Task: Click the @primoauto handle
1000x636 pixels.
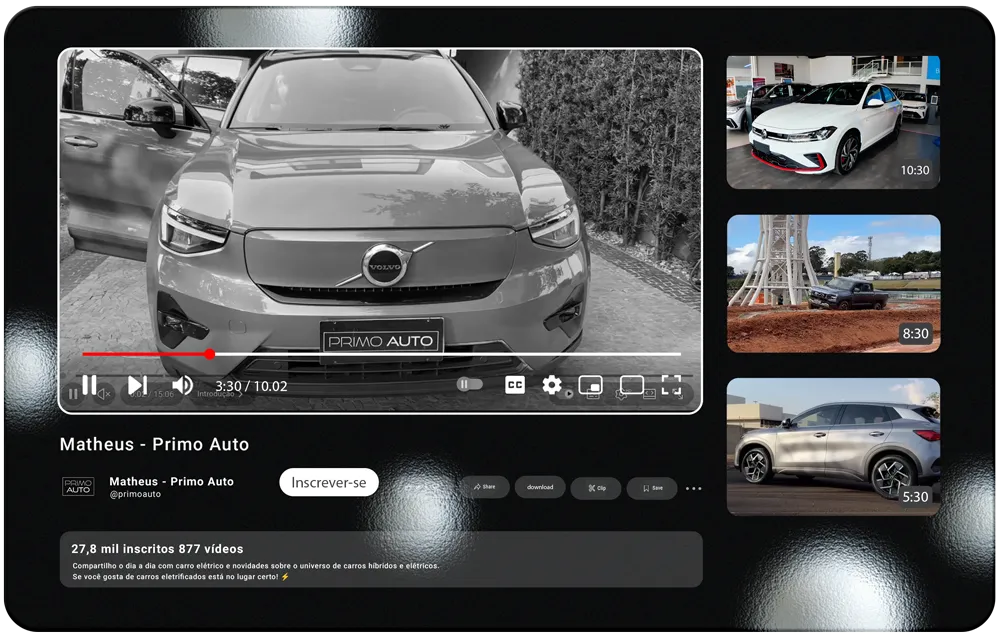Action: coord(135,494)
